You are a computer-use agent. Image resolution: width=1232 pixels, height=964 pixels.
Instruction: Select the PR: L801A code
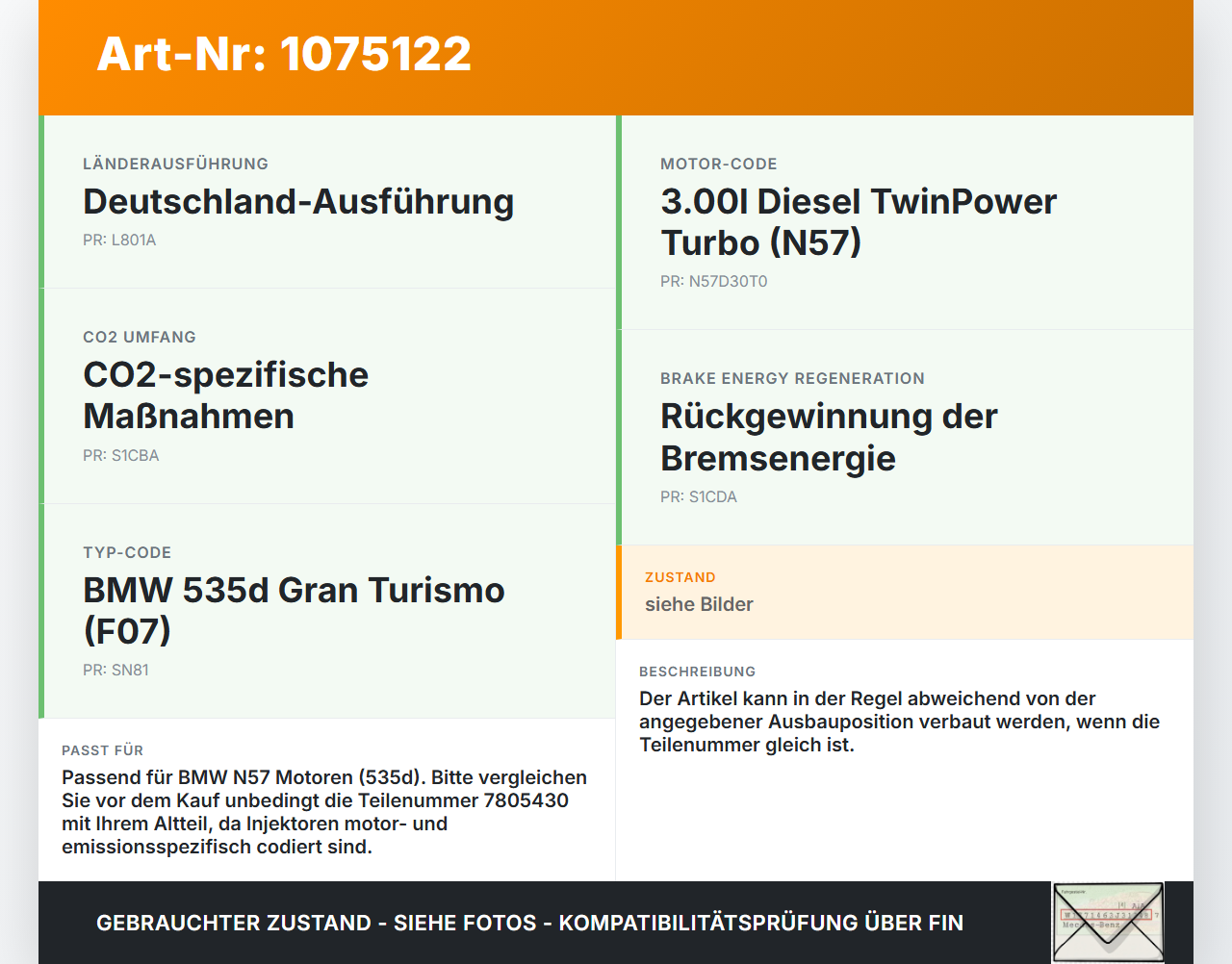(119, 241)
